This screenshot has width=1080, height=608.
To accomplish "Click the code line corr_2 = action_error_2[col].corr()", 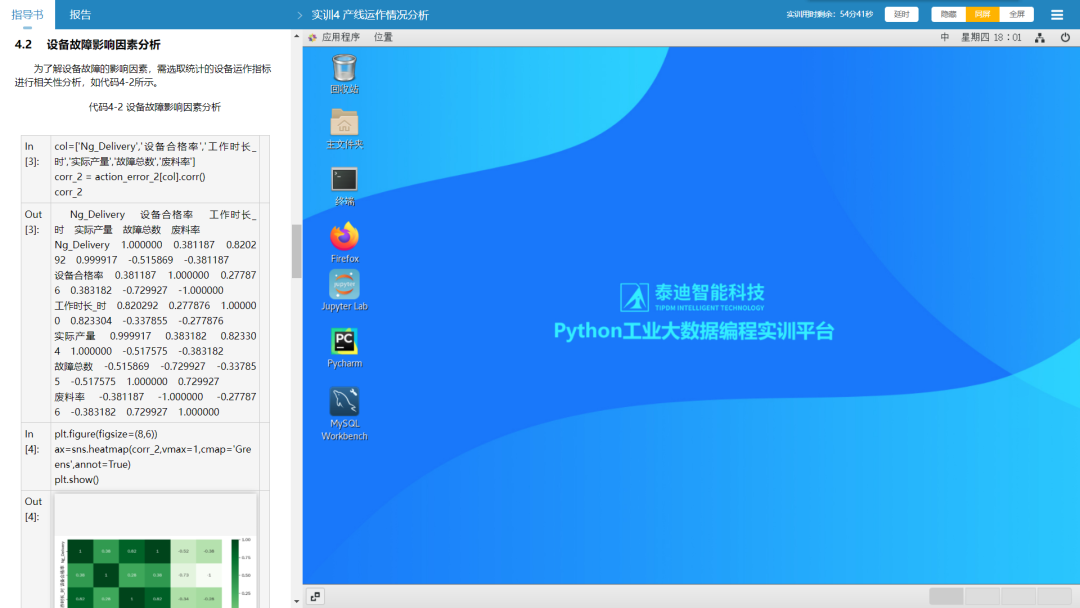I will (x=129, y=177).
